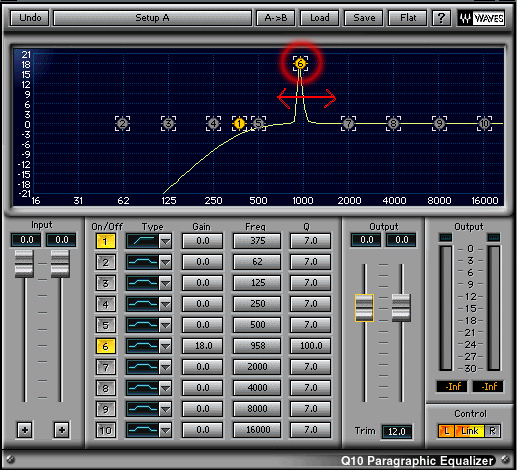Image resolution: width=517 pixels, height=470 pixels.
Task: Select the L channel control
Action: 446,431
